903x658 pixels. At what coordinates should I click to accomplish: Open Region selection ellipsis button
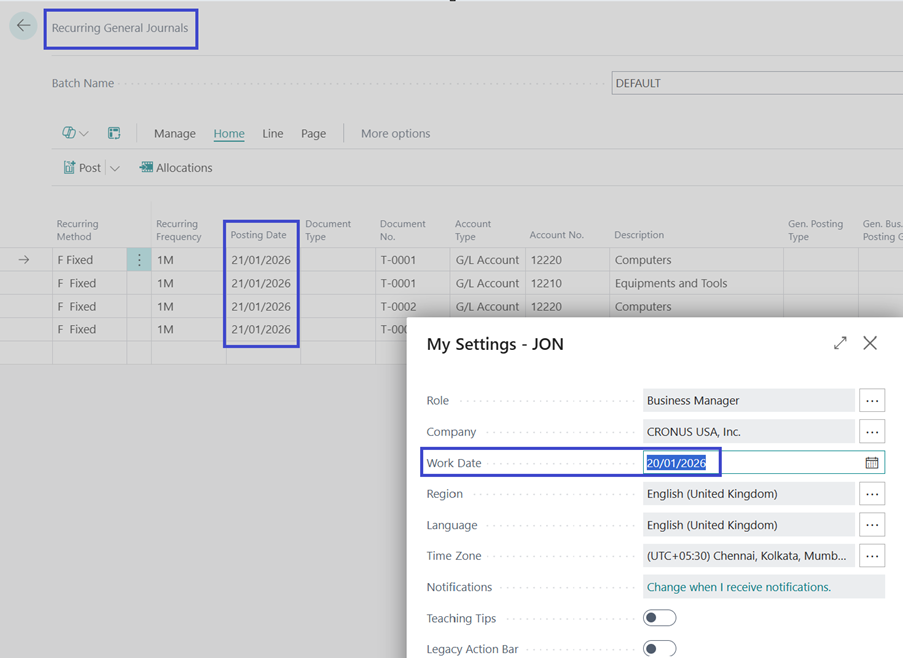(x=872, y=494)
